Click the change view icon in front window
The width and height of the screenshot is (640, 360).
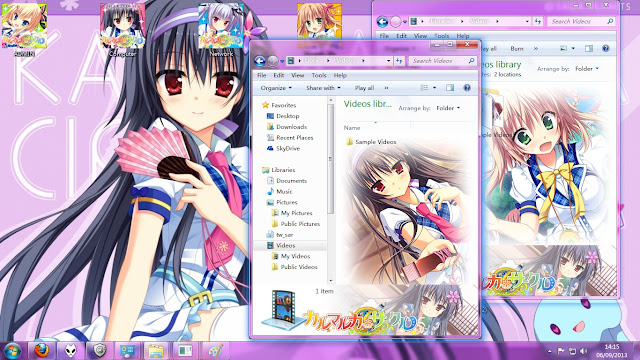(424, 88)
